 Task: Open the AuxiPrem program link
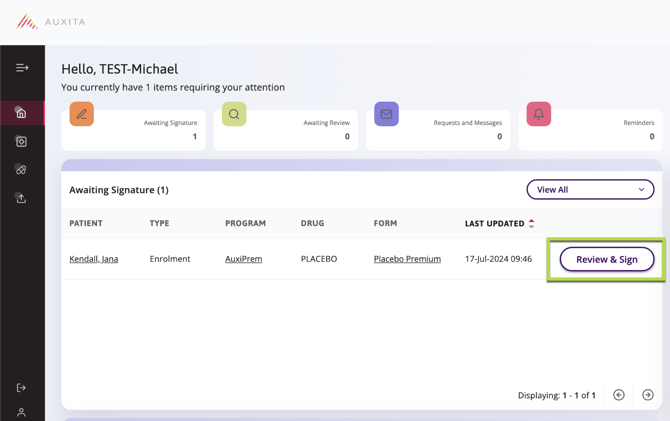[243, 259]
